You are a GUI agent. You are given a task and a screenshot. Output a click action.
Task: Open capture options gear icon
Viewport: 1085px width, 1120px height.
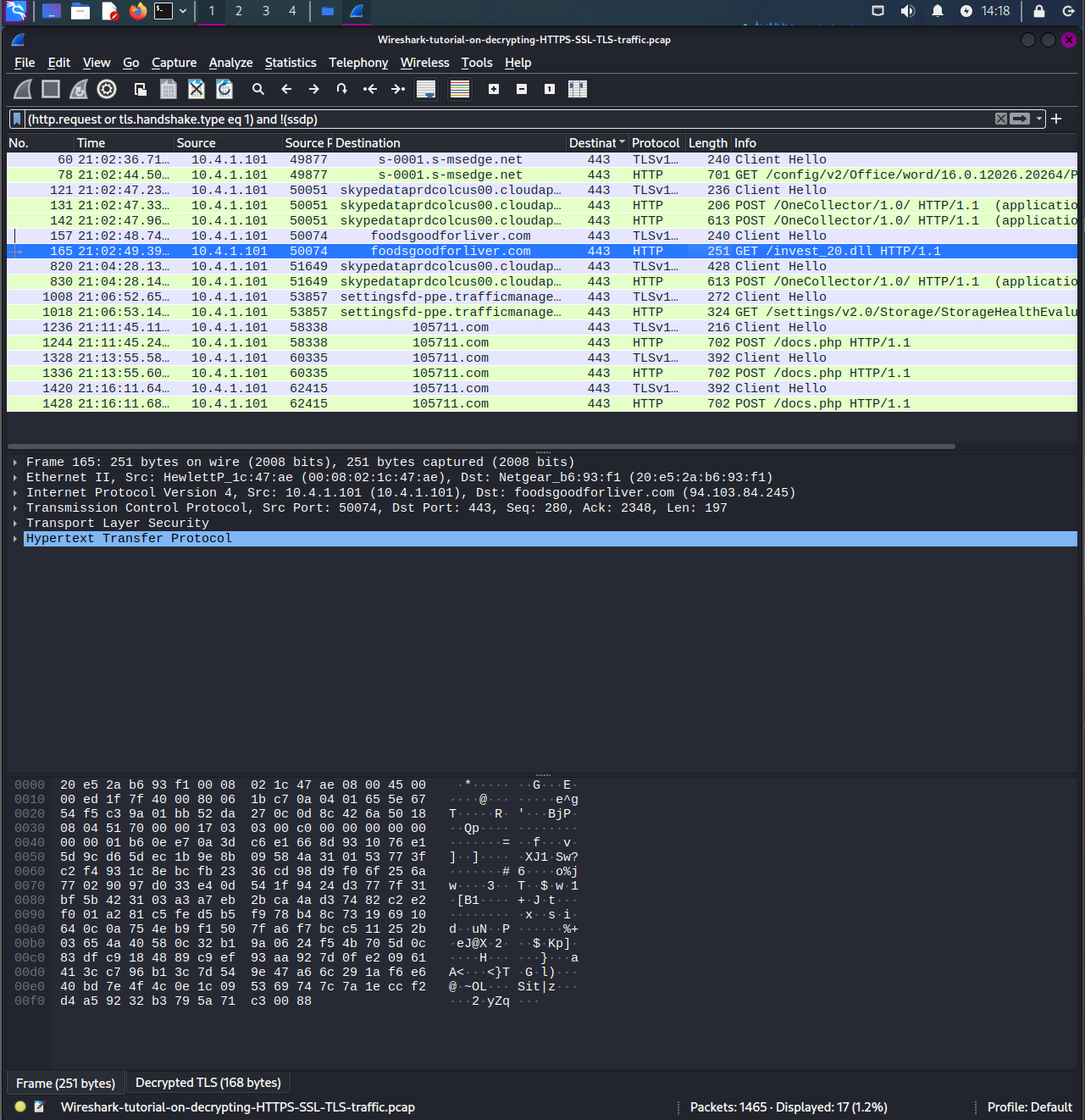[107, 89]
